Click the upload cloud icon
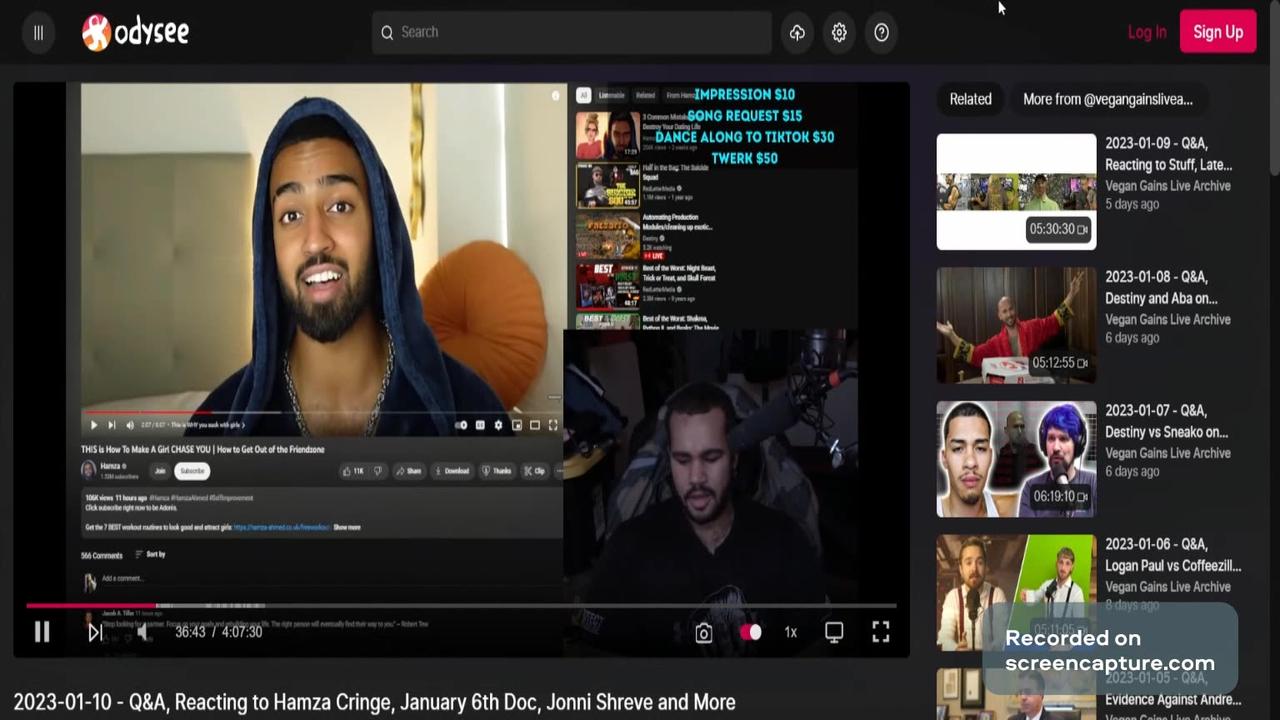 coord(797,32)
